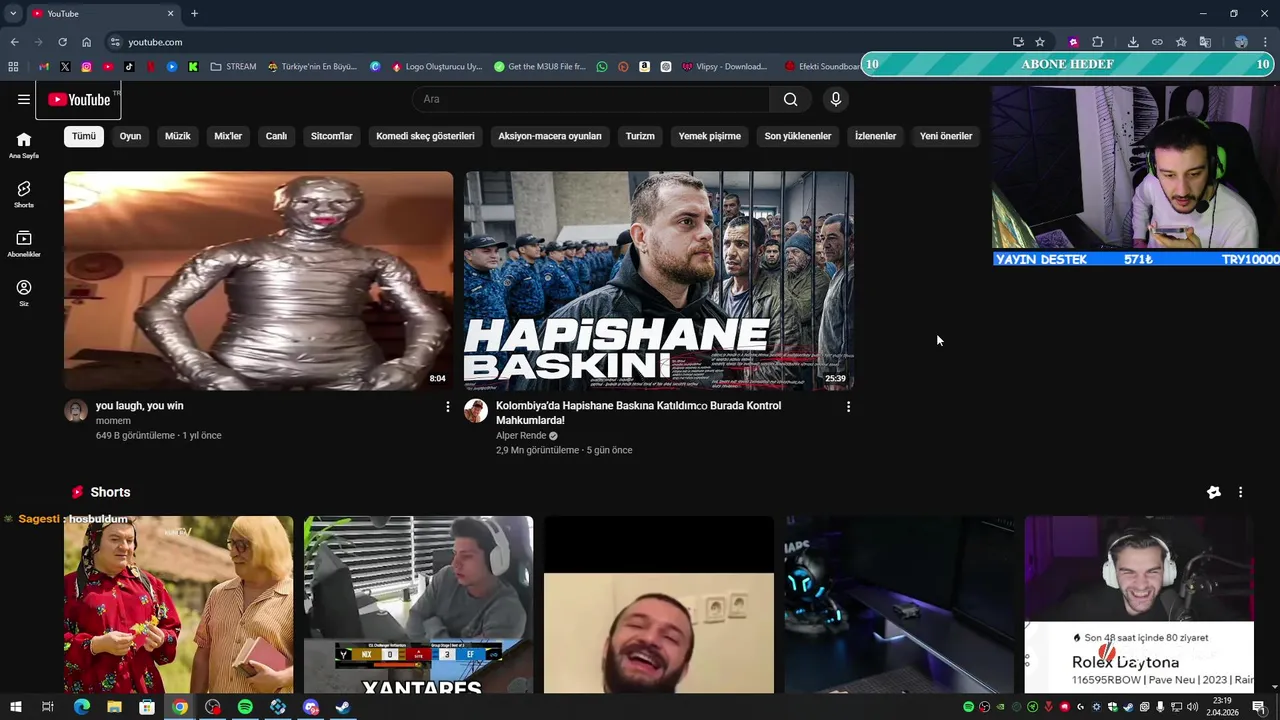Select the İzlenenler filter chip
The height and width of the screenshot is (720, 1280).
pyautogui.click(x=875, y=136)
